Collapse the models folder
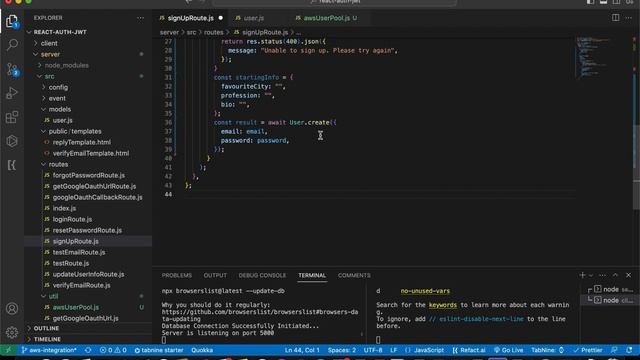Viewport: 640px width, 360px height. click(60, 109)
